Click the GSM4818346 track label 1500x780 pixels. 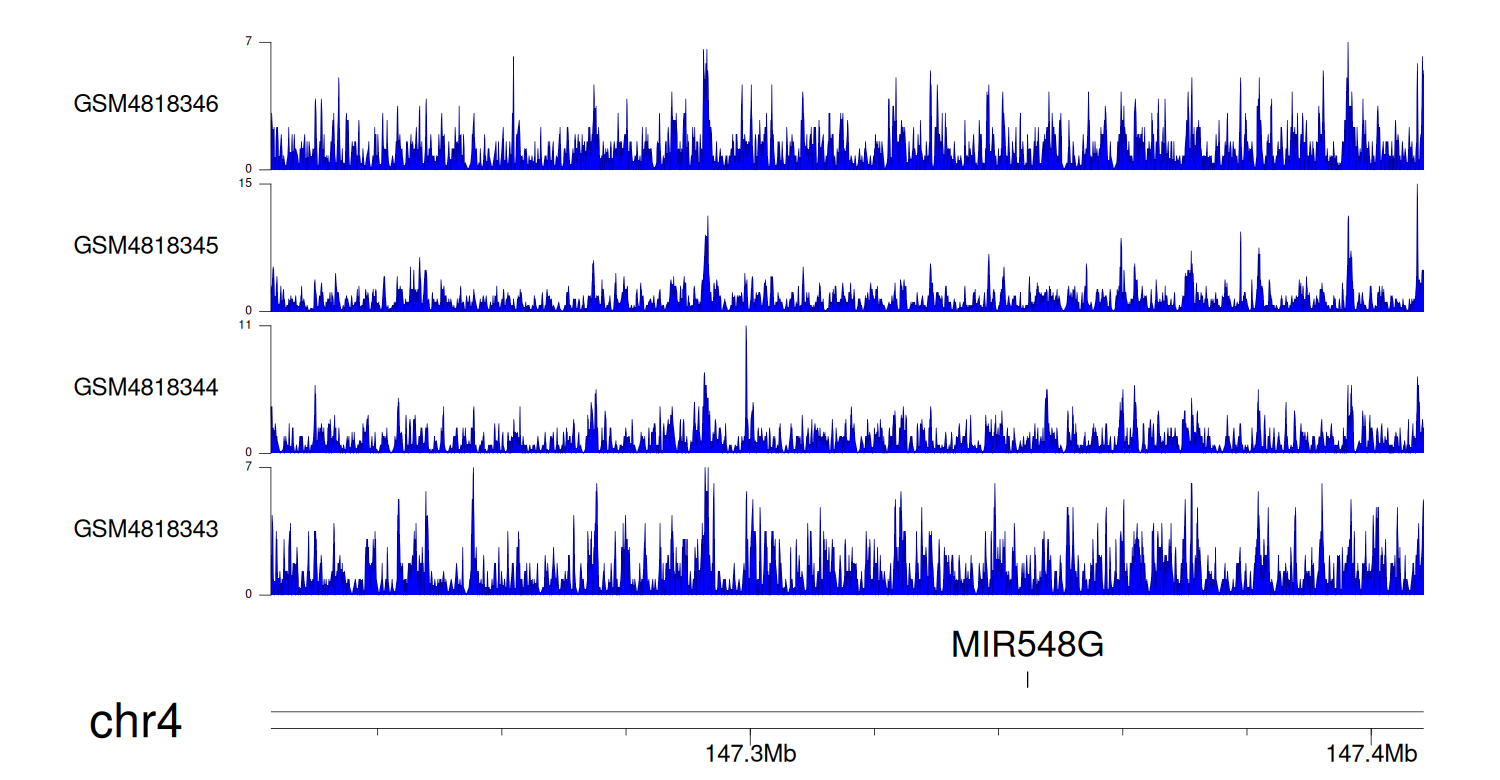tap(146, 104)
